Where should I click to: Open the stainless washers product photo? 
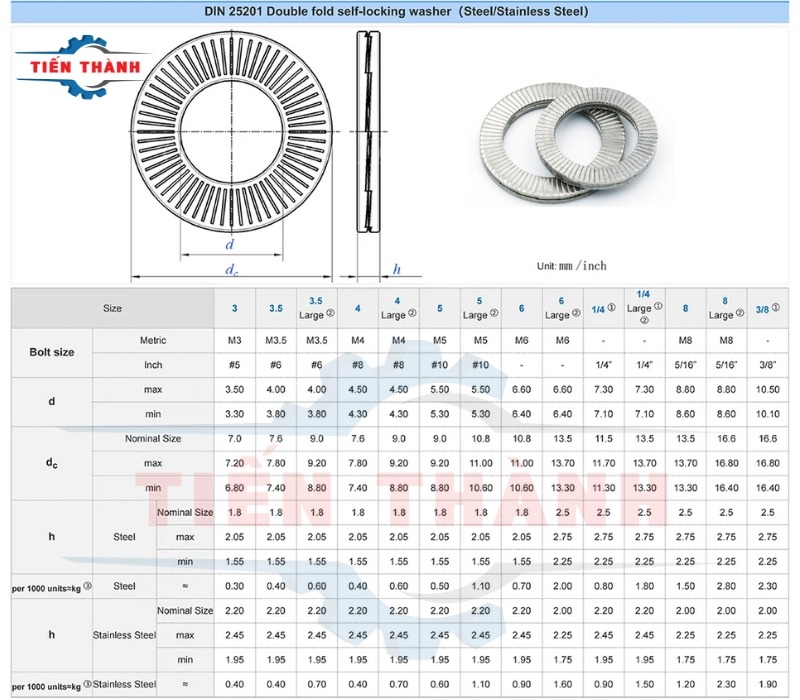(569, 143)
